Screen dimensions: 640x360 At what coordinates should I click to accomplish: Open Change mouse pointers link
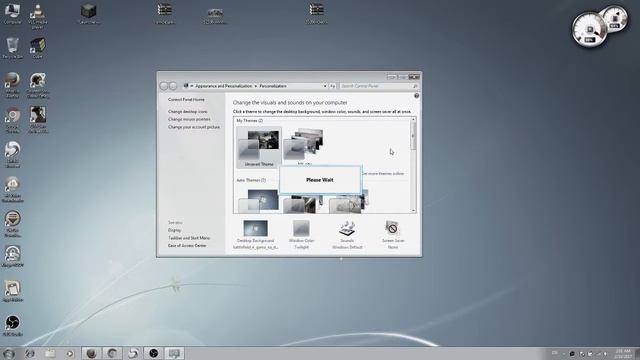189,119
